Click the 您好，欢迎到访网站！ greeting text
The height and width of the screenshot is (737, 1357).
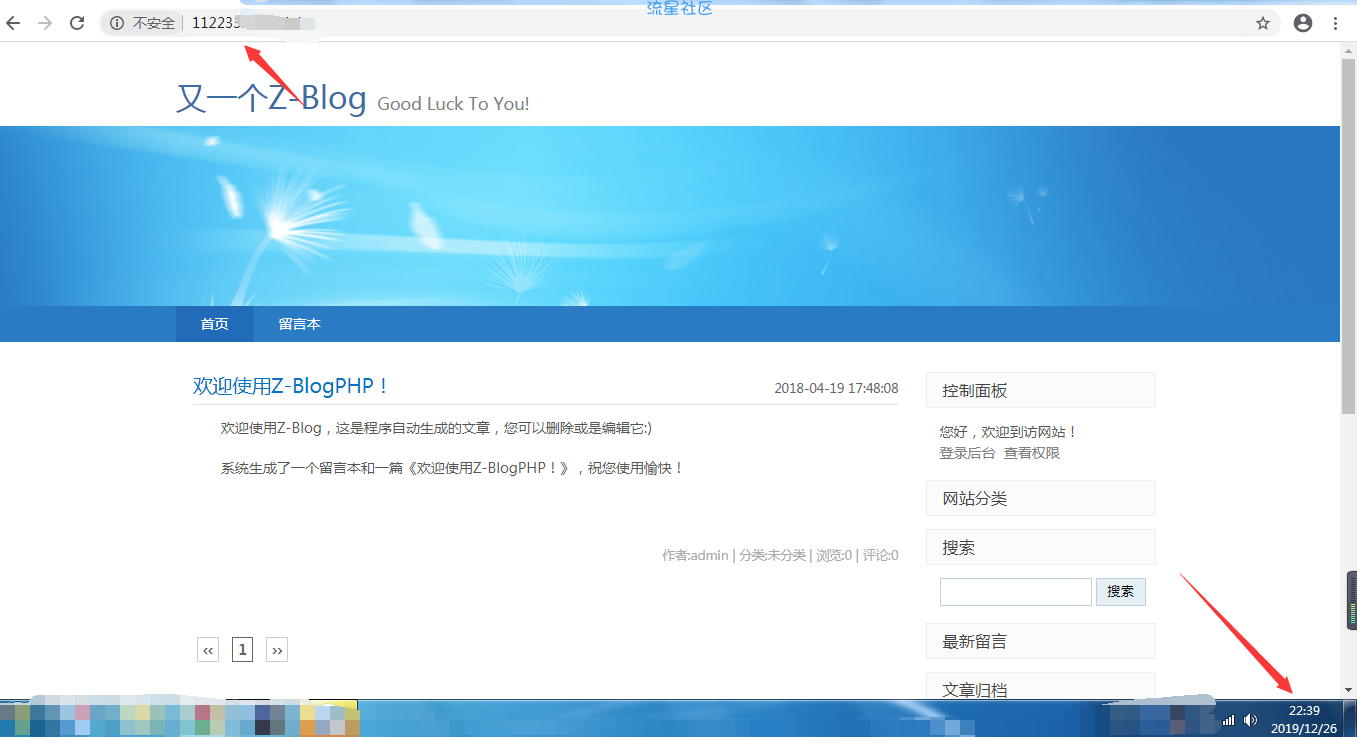click(1008, 432)
